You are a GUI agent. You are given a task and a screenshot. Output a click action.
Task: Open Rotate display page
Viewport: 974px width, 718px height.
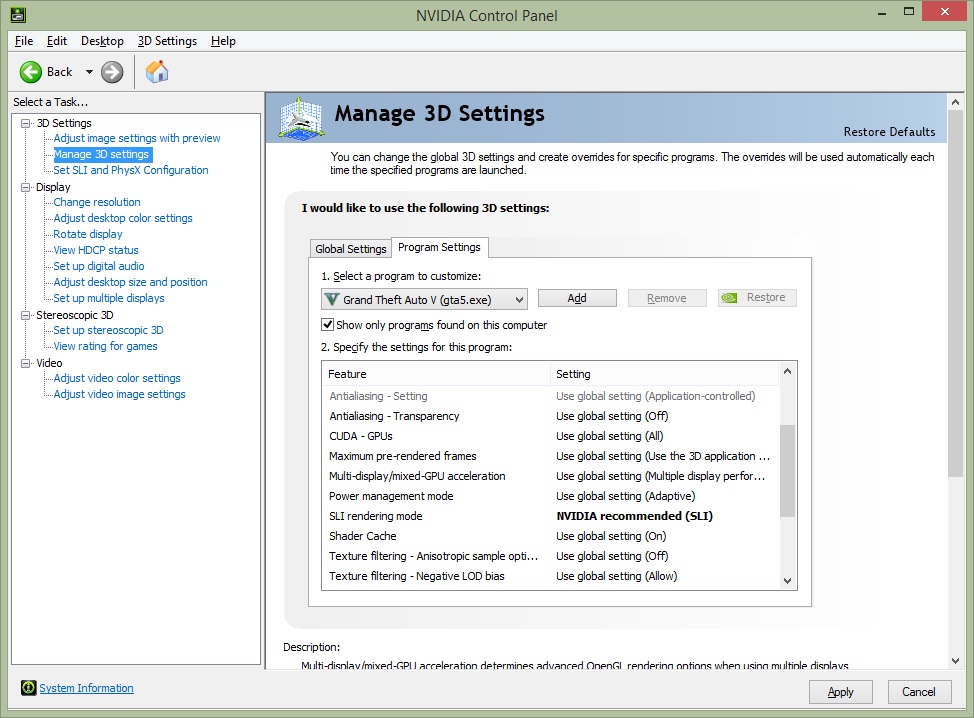tap(88, 234)
